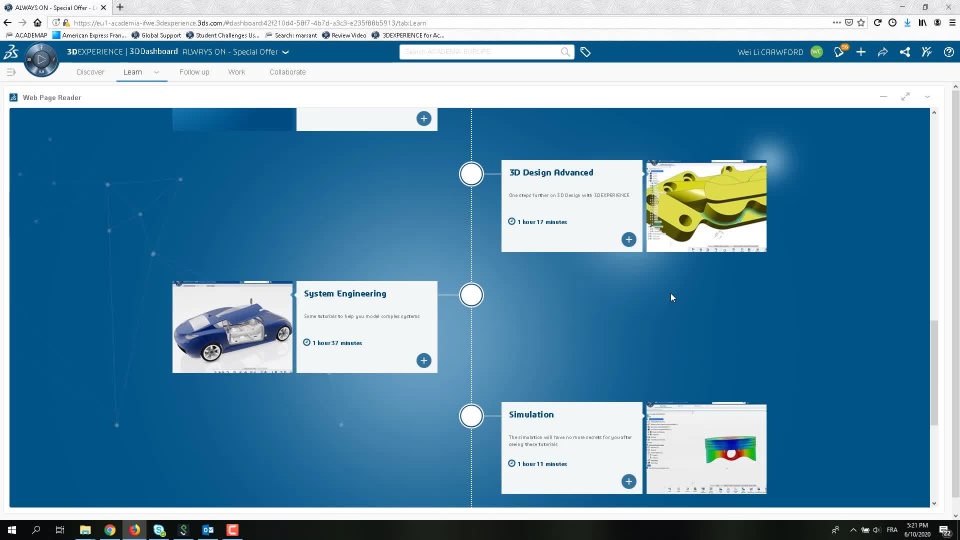Open Global Support bookmark
Screen dimensions: 960x540
click(x=156, y=36)
